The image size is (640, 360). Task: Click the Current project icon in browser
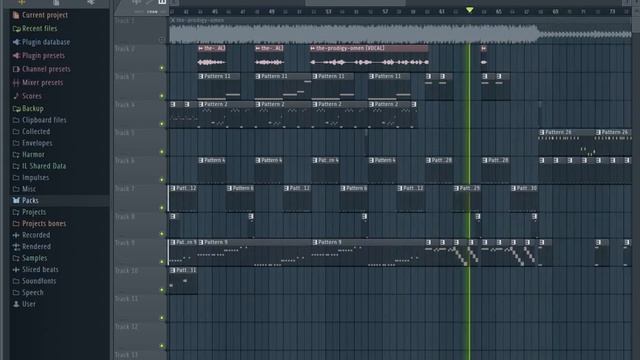pos(16,16)
